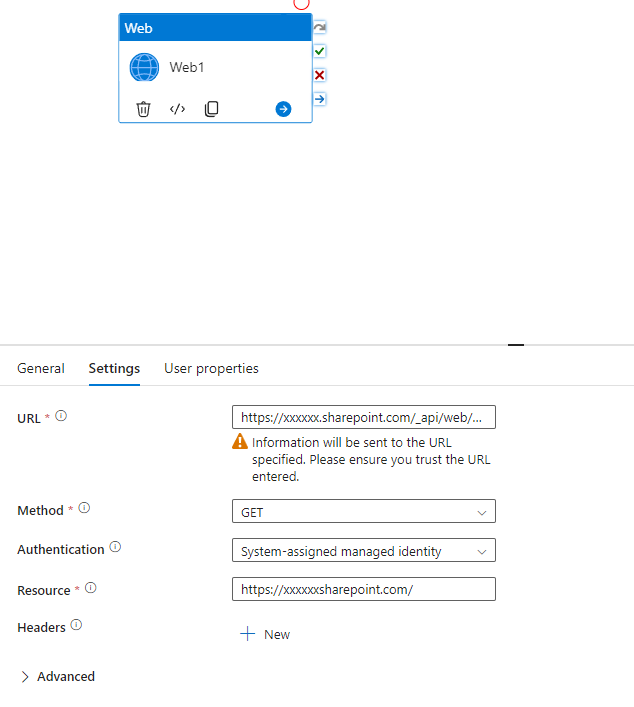634x707 pixels.
Task: Clone the Web1 activity with copy icon
Action: click(211, 109)
